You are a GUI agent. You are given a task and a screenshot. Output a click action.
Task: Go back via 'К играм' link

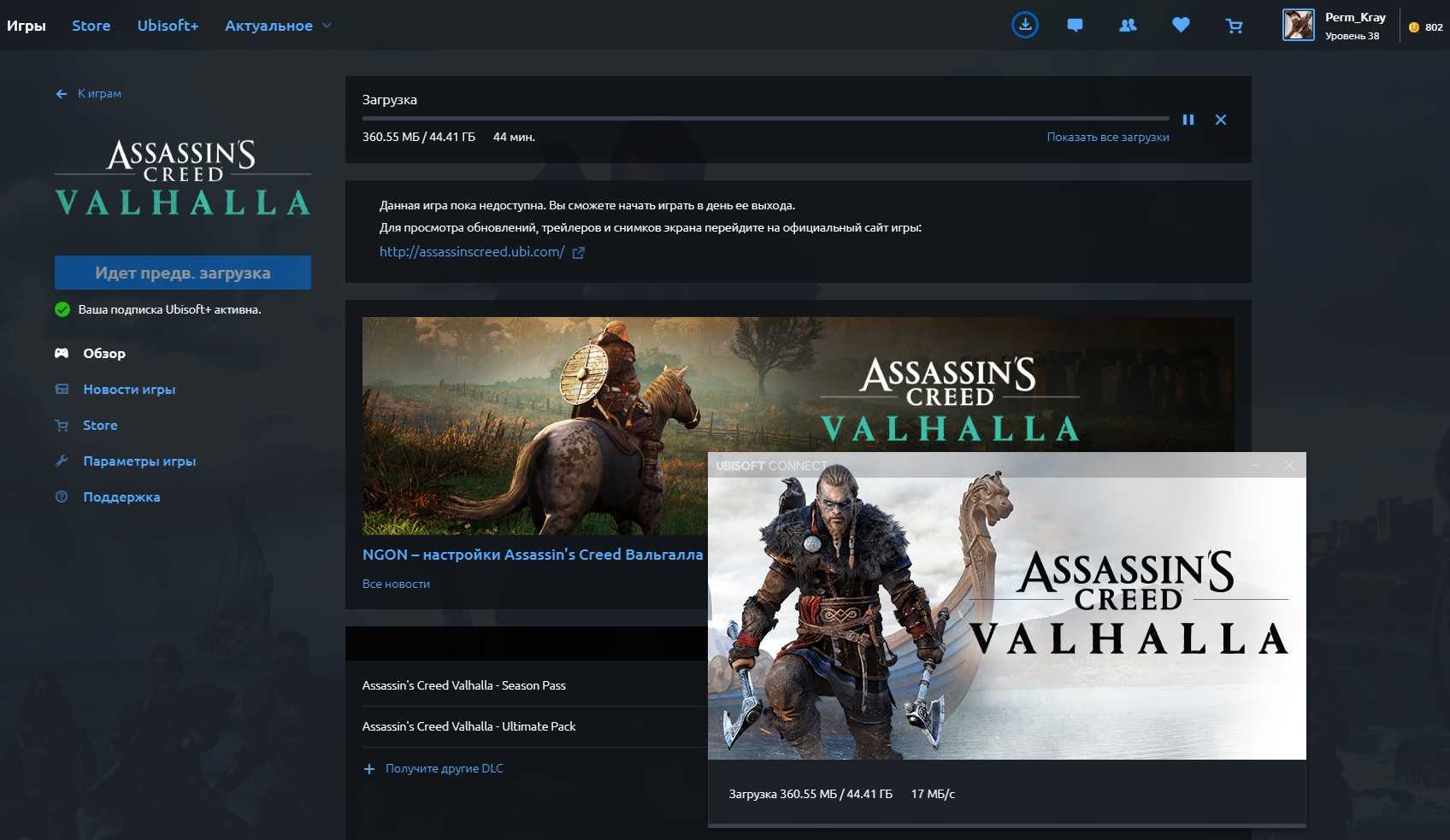[99, 93]
